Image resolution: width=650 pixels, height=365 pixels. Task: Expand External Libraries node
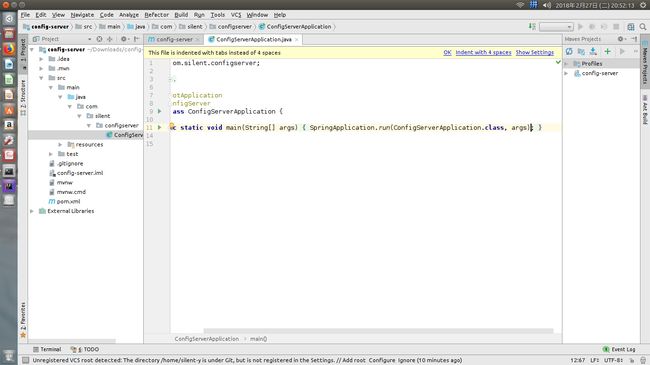[x=32, y=211]
